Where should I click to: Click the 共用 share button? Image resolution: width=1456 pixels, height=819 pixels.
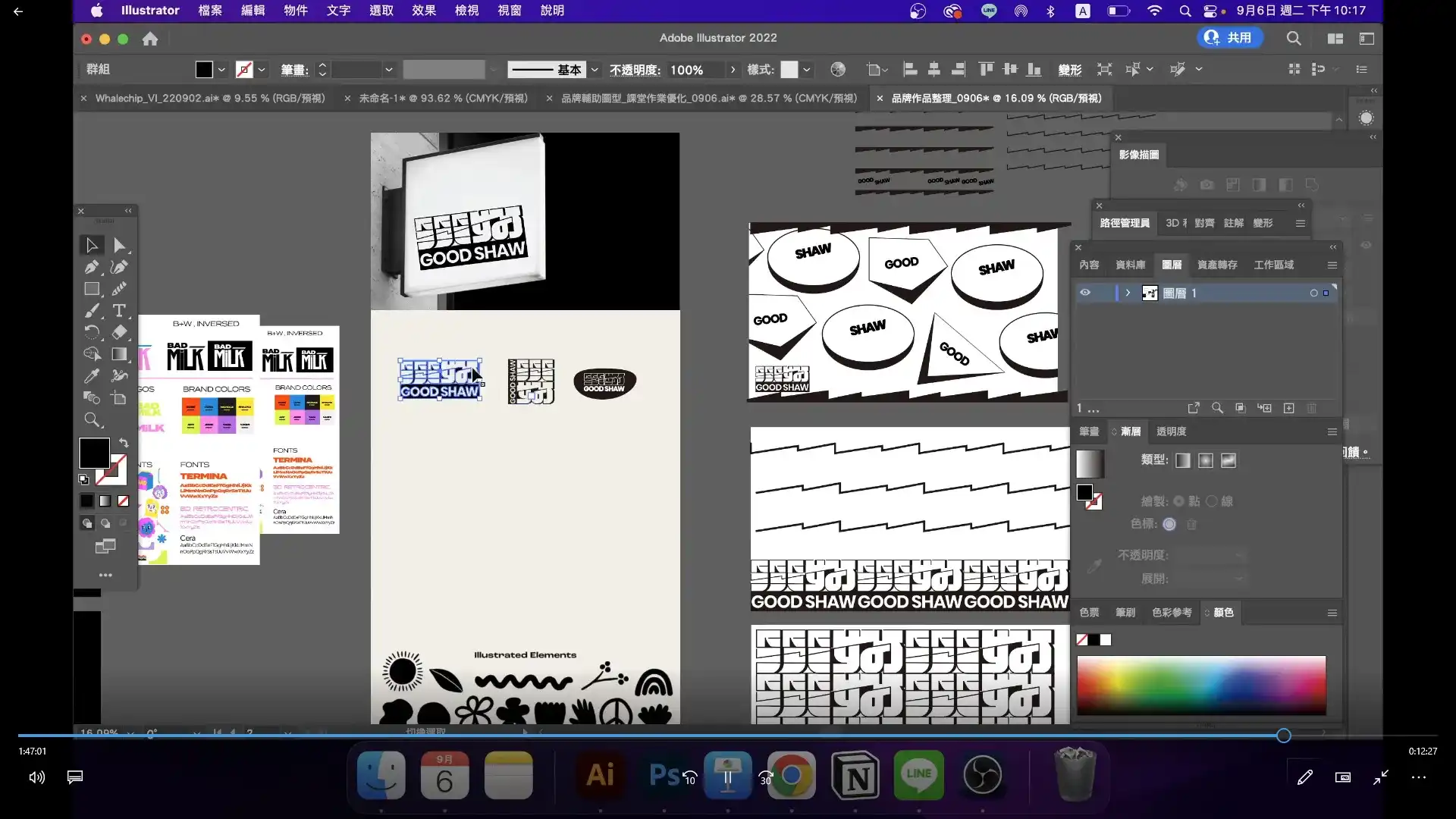[1230, 38]
